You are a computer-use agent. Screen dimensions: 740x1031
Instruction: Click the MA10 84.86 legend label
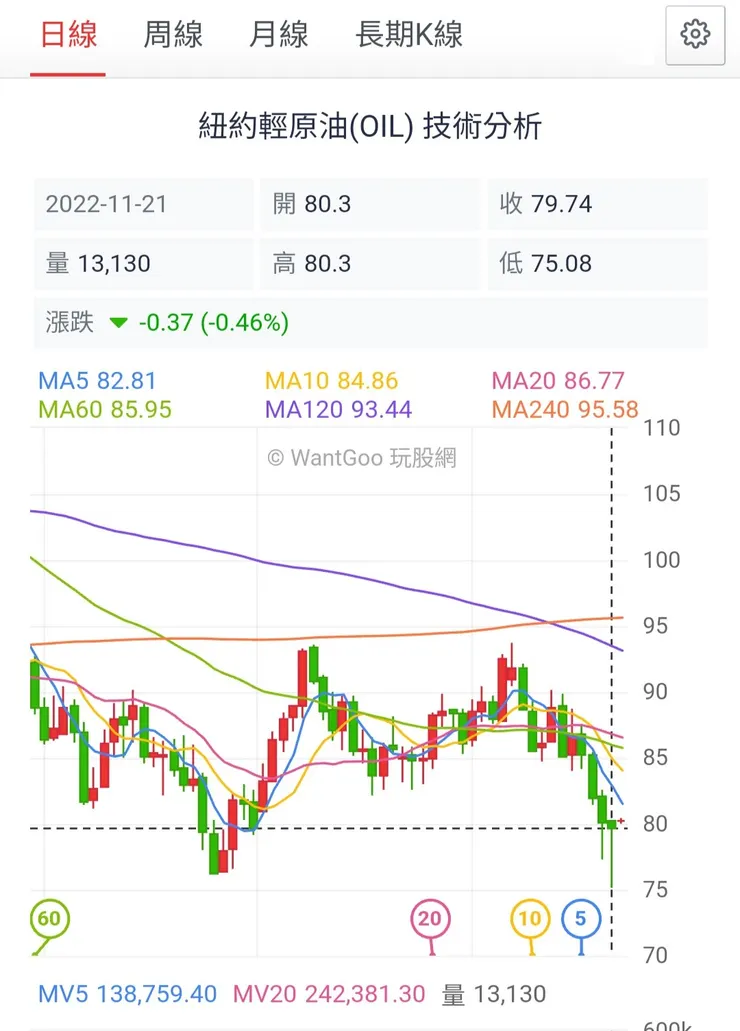(x=331, y=381)
